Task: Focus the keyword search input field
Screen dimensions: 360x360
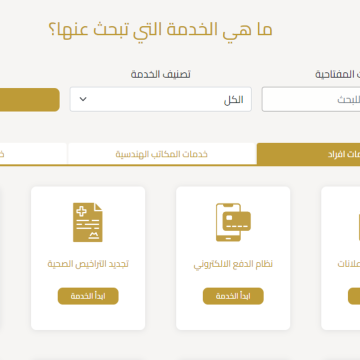Action: (x=311, y=99)
